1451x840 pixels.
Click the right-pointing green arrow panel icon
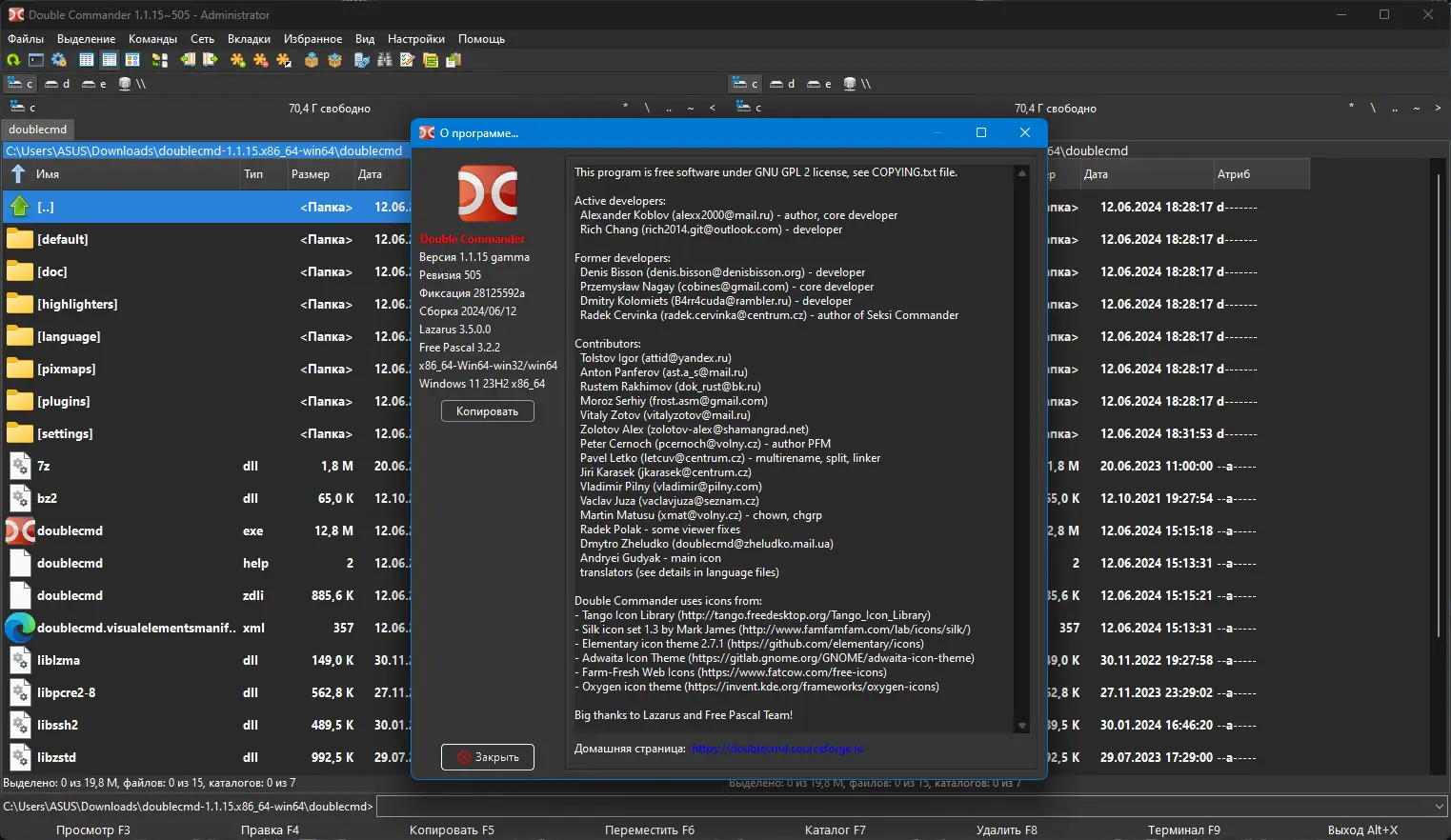coord(211,60)
